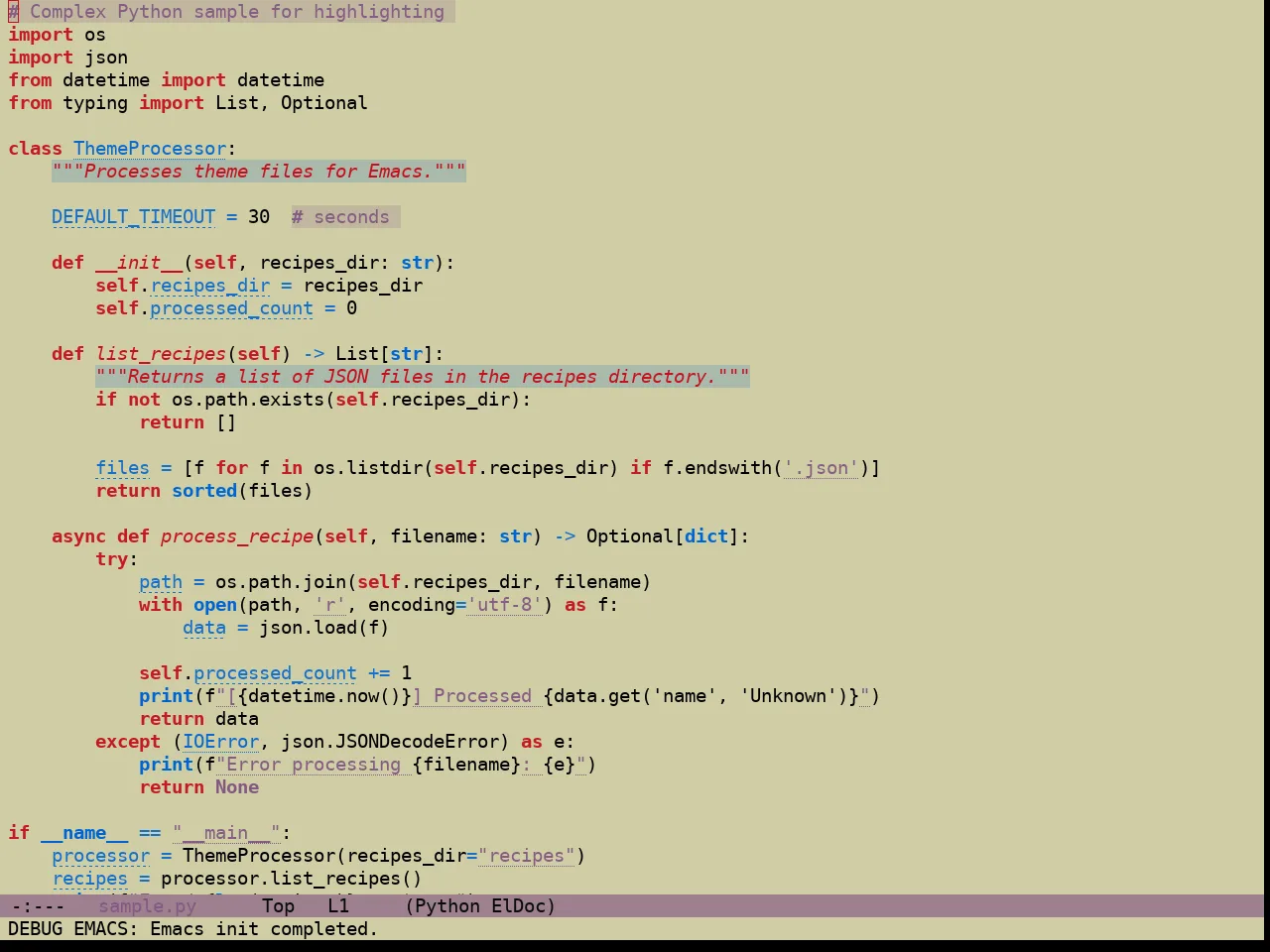This screenshot has width=1270, height=952.
Task: Select the class name "ThemeProcessor" in class definition
Action: tap(150, 149)
